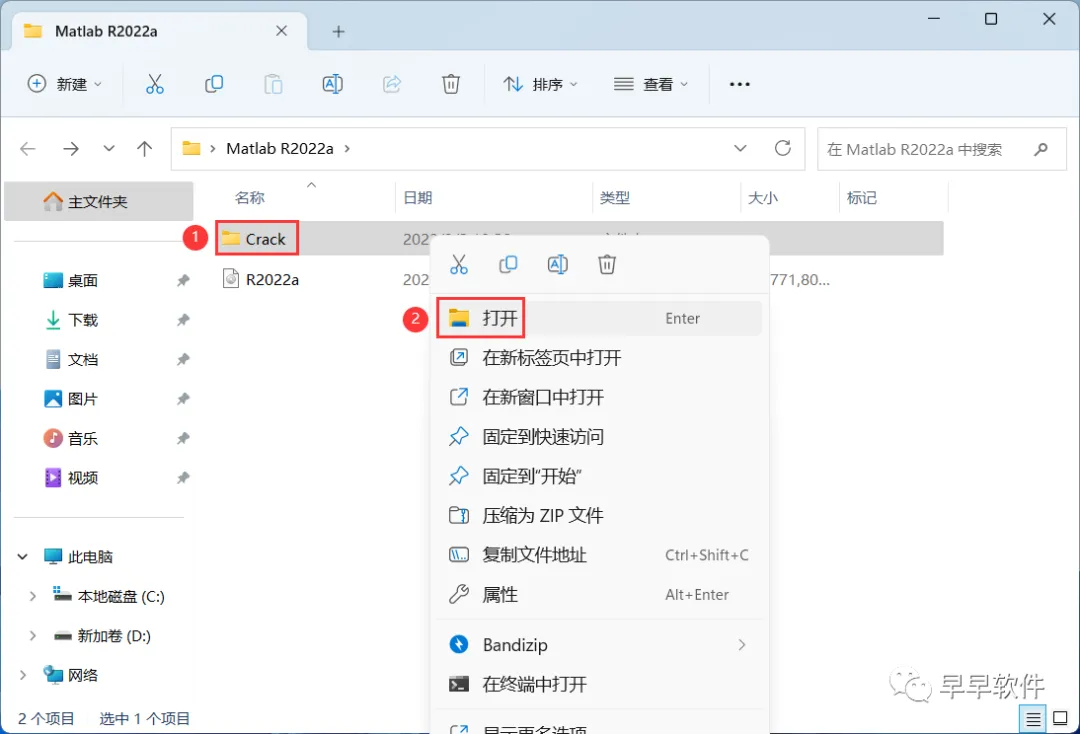
Task: Click breadcrumb chevron after Matlab R2022a
Action: click(x=347, y=149)
